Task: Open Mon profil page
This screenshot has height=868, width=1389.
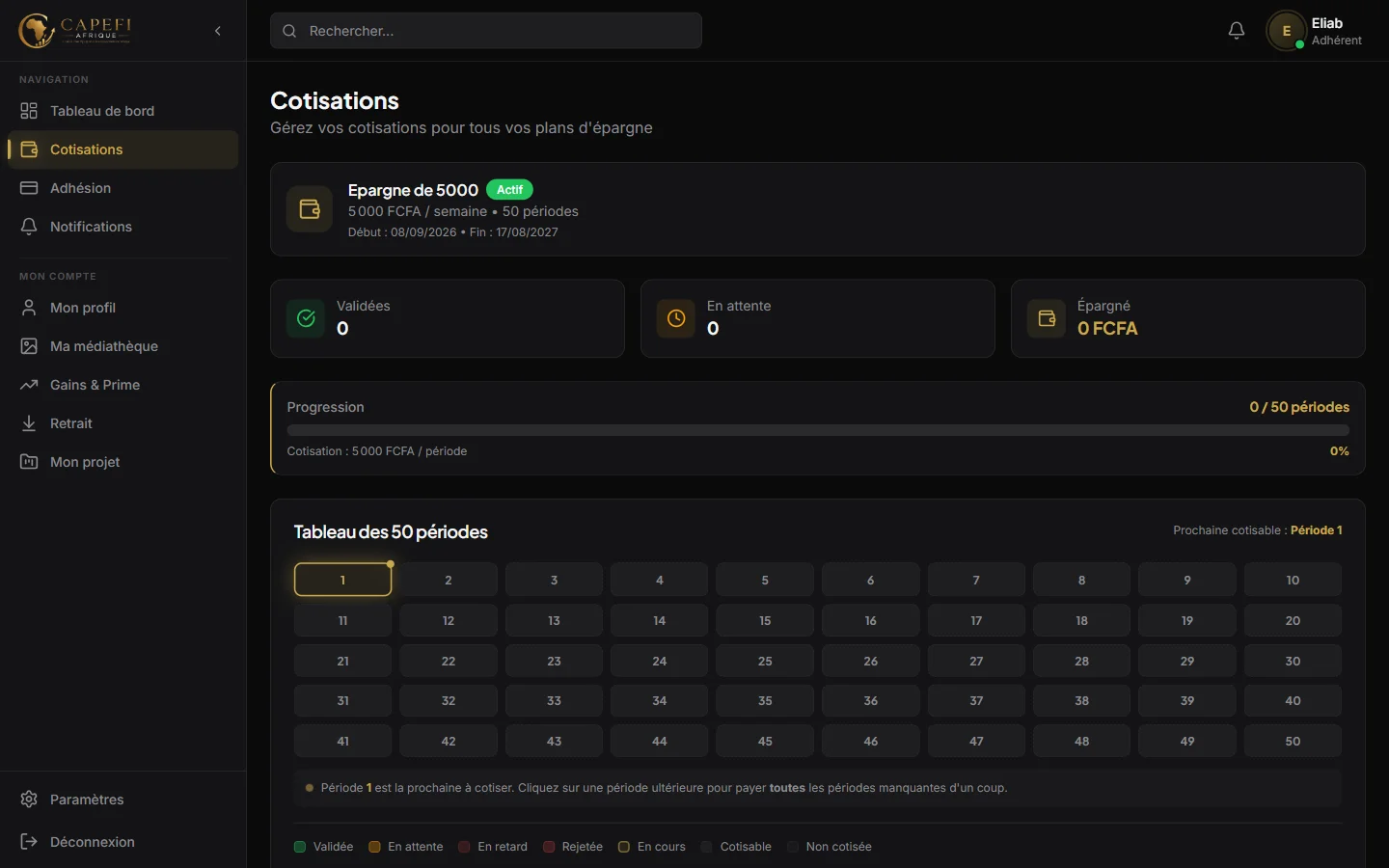Action: click(x=123, y=308)
